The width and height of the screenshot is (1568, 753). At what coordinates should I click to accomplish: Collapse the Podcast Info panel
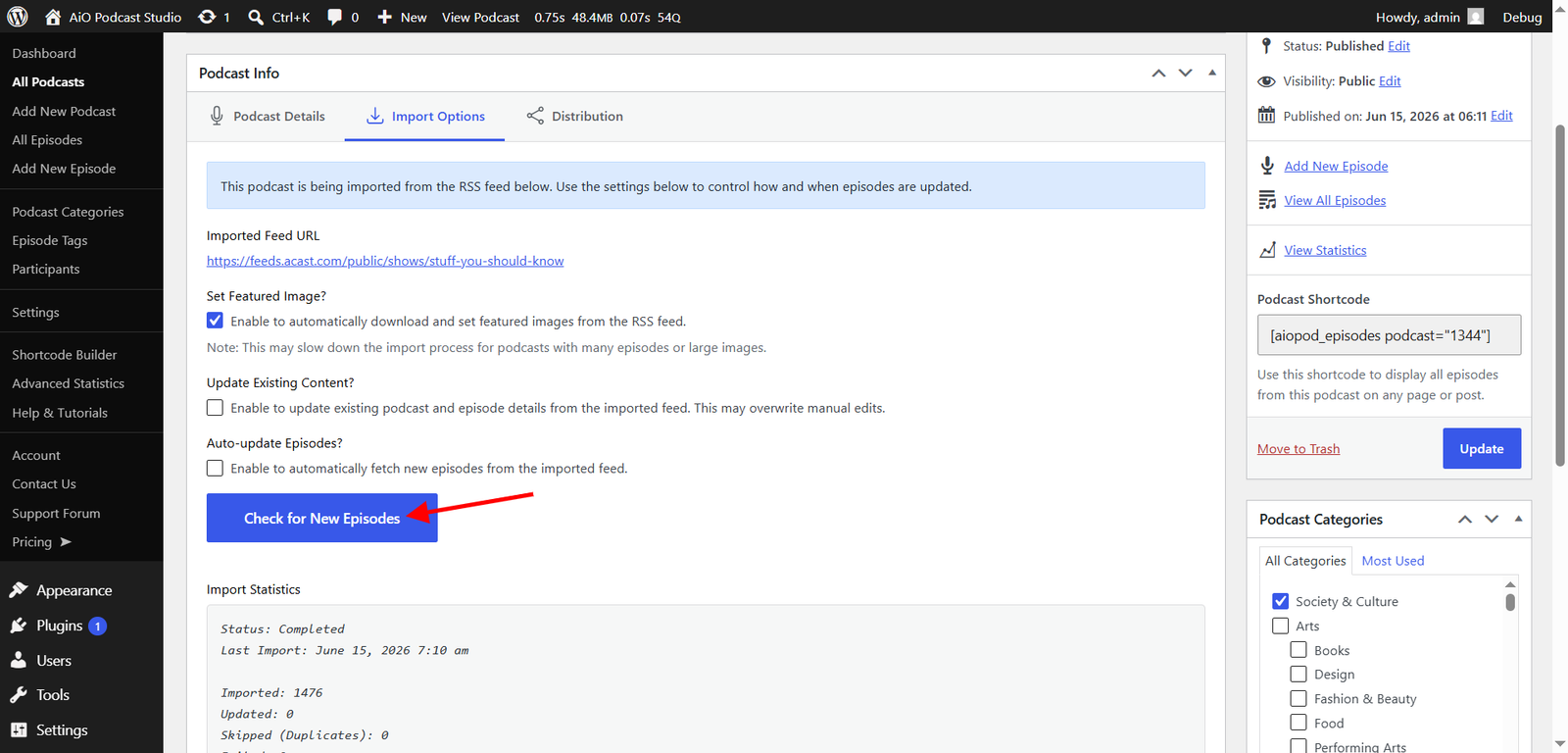click(x=1212, y=73)
